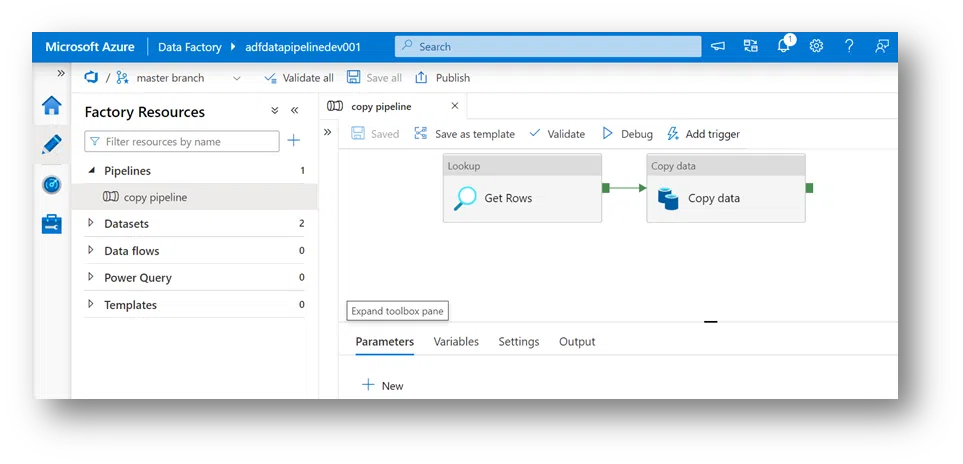Viewport: 963px width, 464px height.
Task: Expand the Data flows node
Action: click(x=91, y=251)
